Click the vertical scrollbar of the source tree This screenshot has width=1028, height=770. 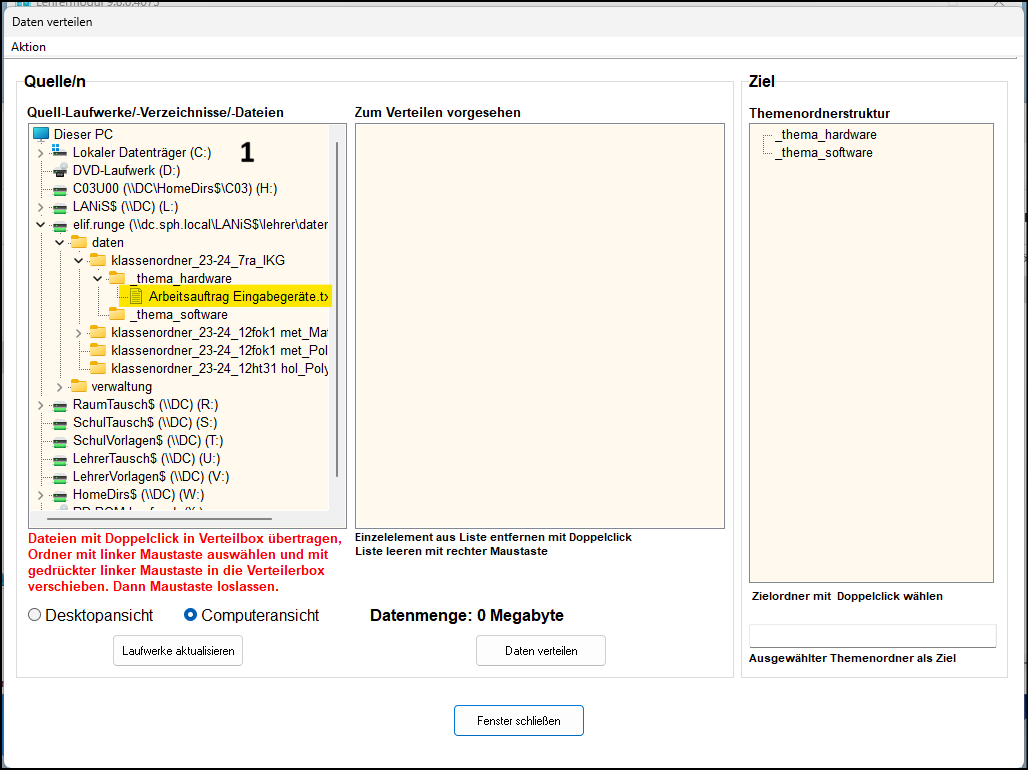pyautogui.click(x=337, y=308)
